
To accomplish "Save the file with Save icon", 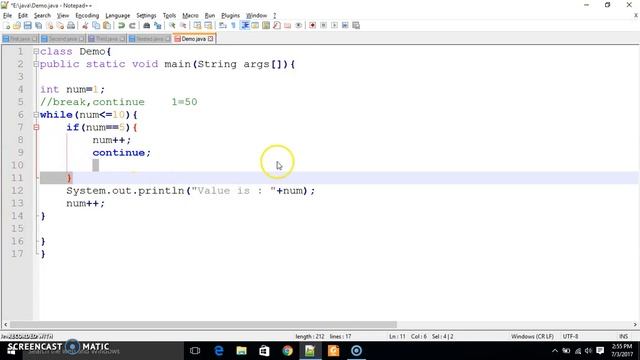I will coord(27,25).
